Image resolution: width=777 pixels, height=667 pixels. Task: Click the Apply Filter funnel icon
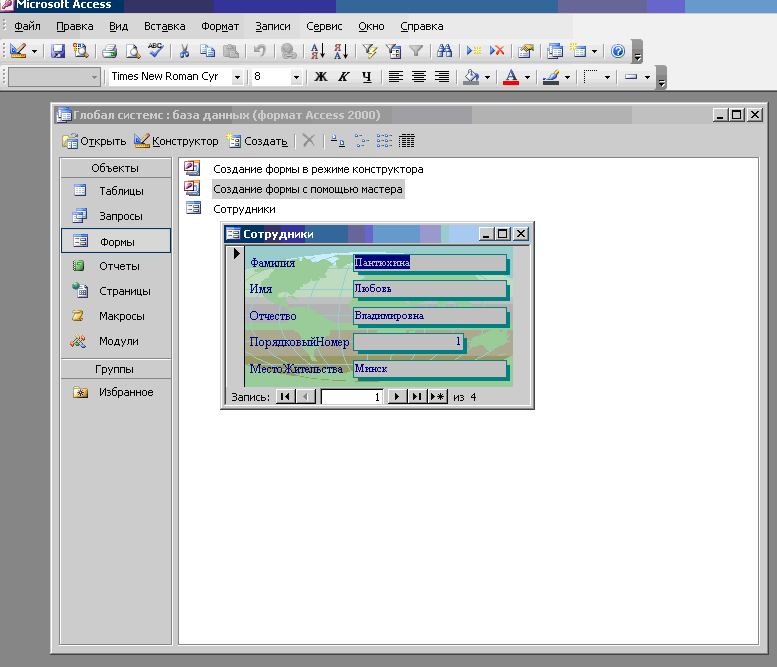pos(416,51)
